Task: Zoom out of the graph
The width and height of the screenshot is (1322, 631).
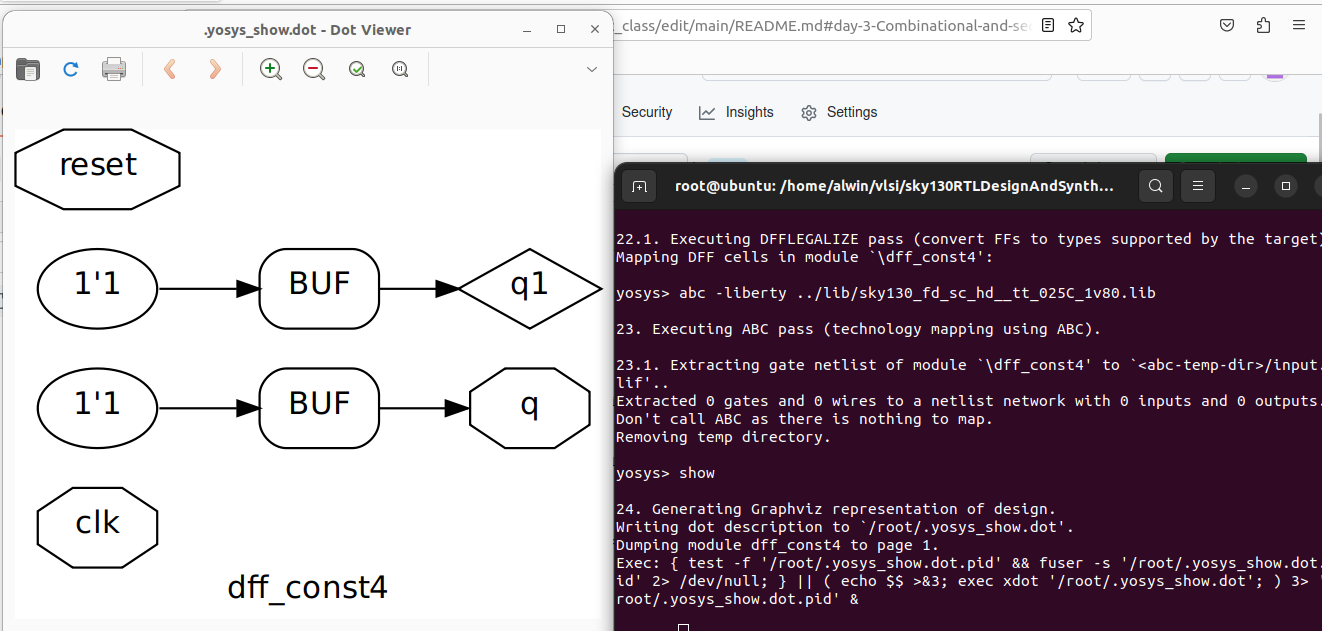Action: pyautogui.click(x=313, y=69)
